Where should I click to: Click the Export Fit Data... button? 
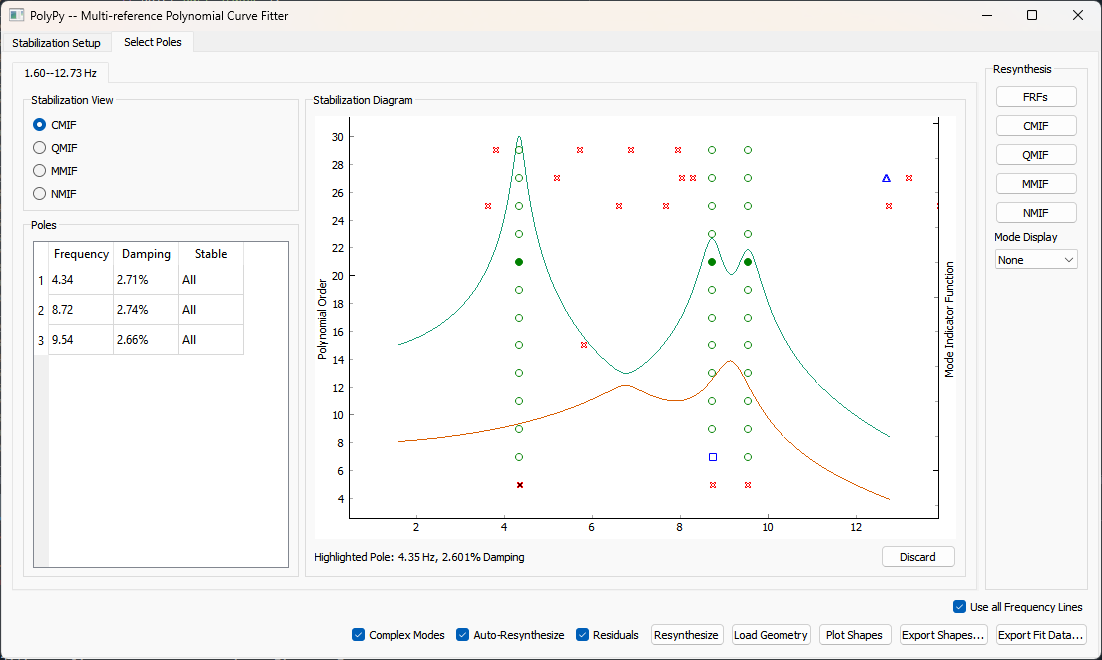1041,635
